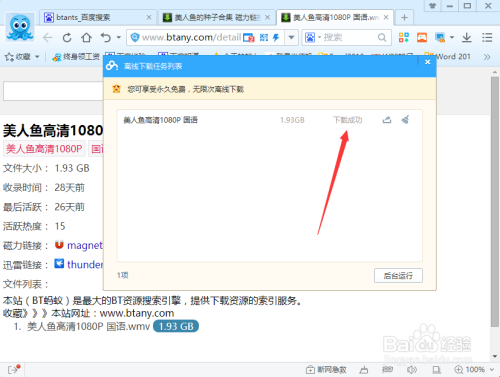500x377 pixels.
Task: Expand the zoom level dropdown arrow
Action: (x=492, y=369)
